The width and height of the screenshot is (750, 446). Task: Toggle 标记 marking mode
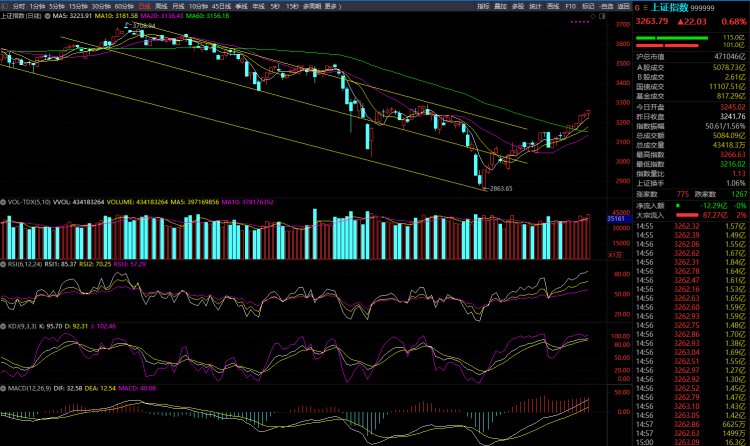tap(588, 6)
